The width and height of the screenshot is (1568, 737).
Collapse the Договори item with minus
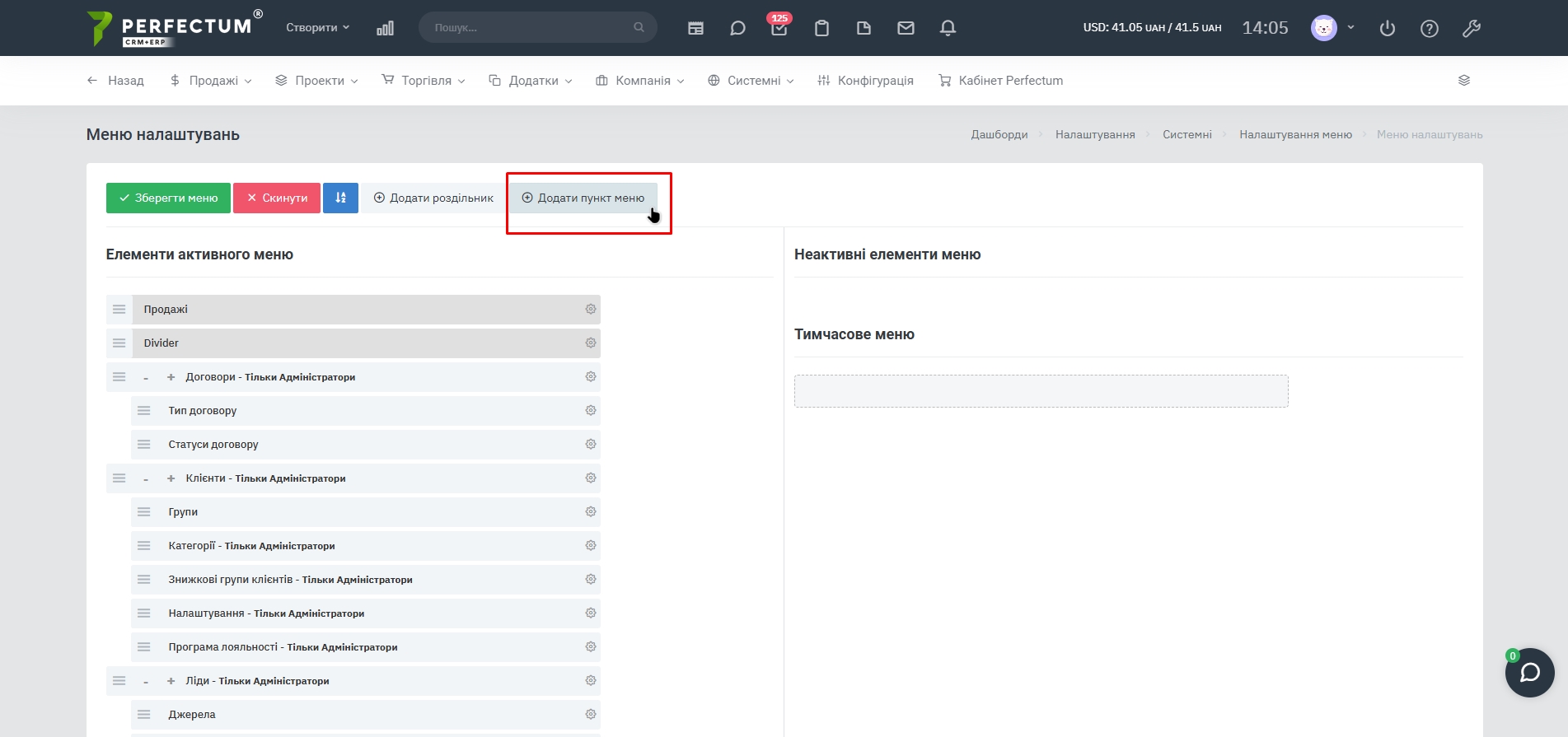tap(146, 378)
